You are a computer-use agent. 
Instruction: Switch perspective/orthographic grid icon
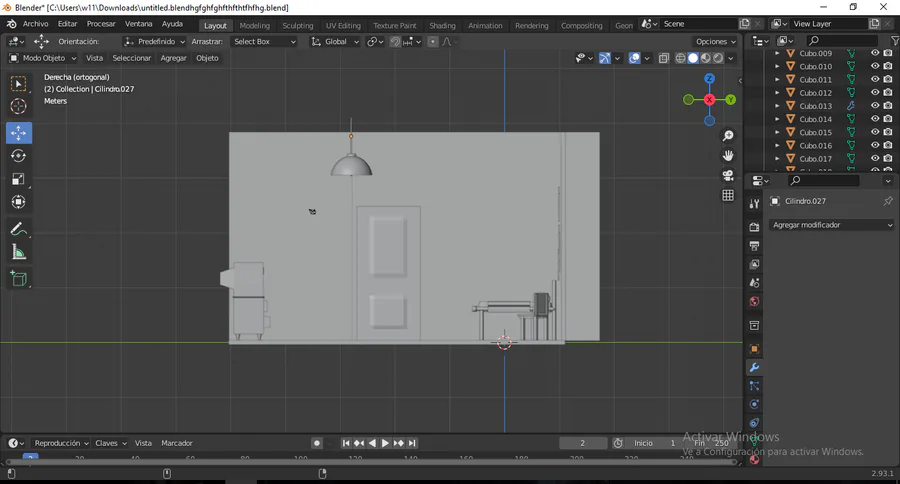click(728, 195)
